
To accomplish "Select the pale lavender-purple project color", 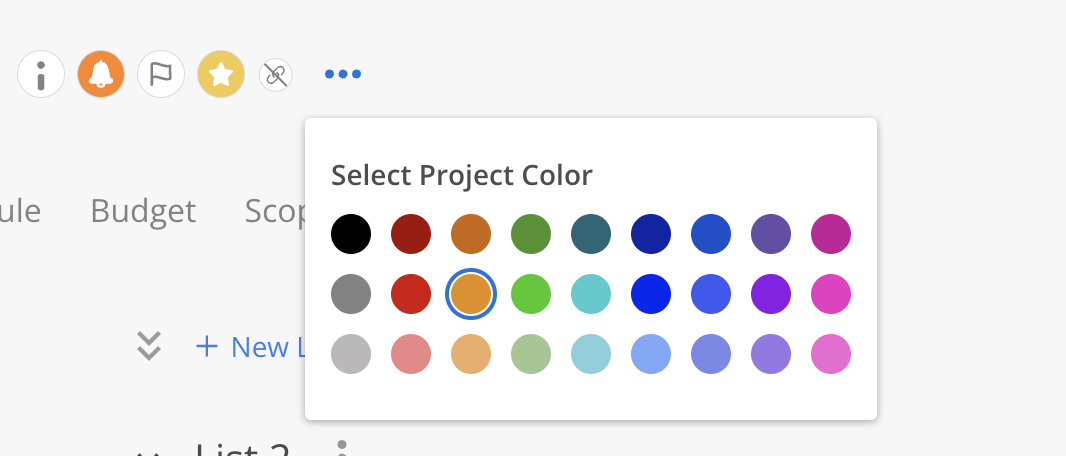I will (x=771, y=353).
